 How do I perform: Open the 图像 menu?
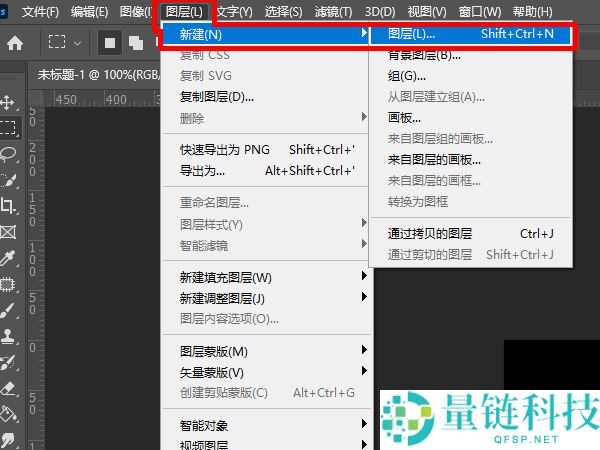point(135,12)
